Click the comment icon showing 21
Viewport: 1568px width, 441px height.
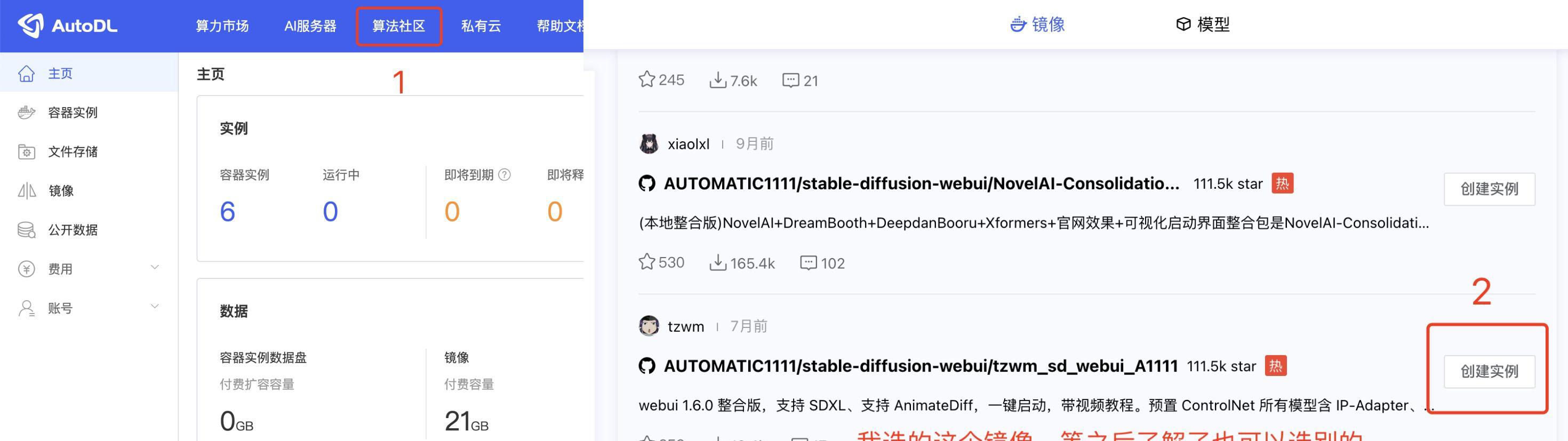(x=790, y=81)
